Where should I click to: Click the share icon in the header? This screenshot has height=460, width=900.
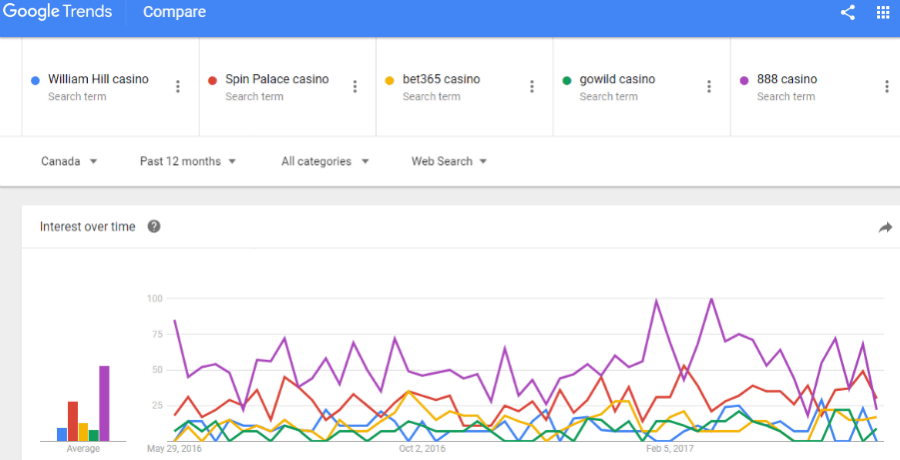point(848,12)
